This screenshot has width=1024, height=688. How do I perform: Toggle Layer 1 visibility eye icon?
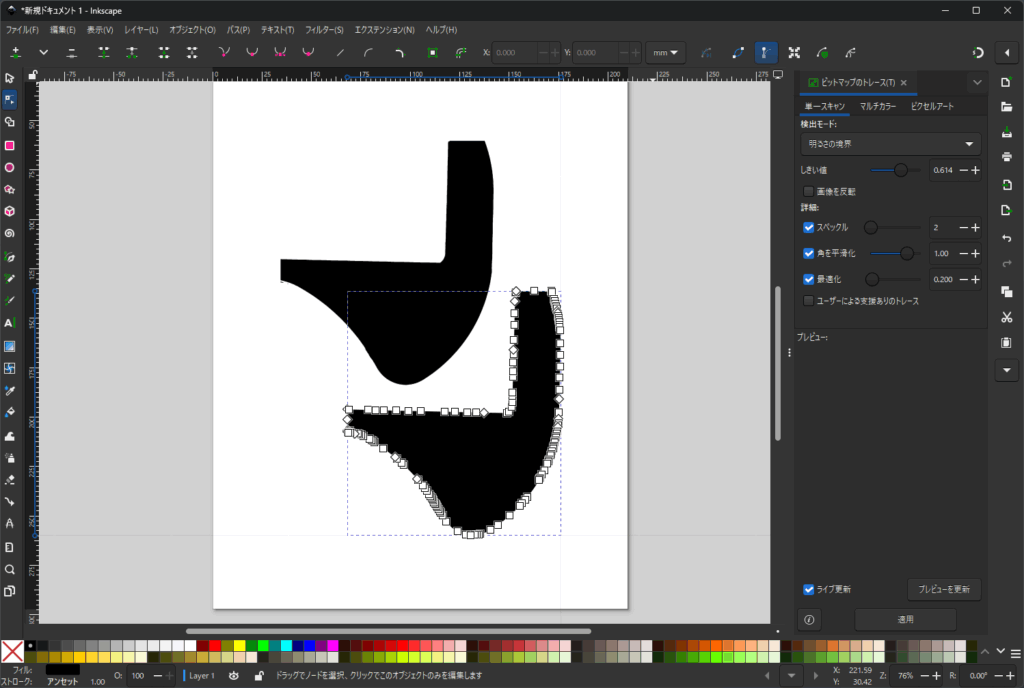click(234, 676)
